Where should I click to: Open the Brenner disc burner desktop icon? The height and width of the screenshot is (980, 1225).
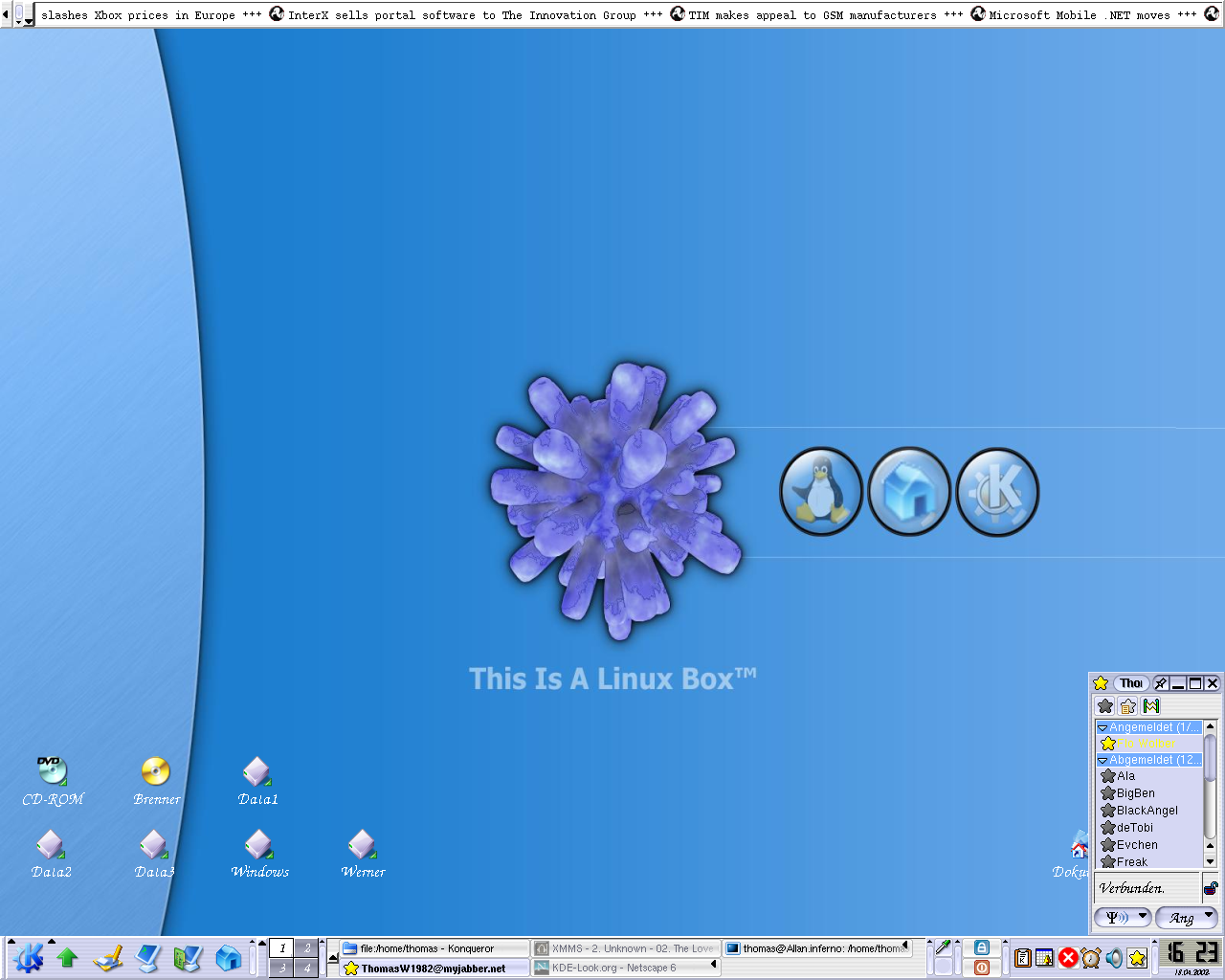click(156, 781)
